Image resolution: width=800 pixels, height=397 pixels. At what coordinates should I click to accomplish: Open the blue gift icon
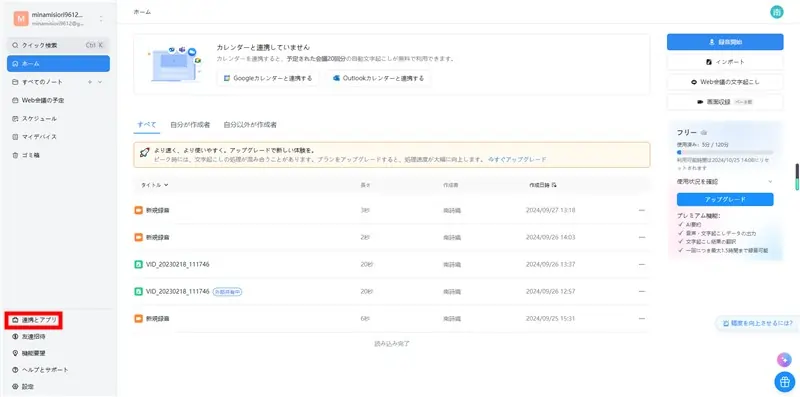coord(784,381)
